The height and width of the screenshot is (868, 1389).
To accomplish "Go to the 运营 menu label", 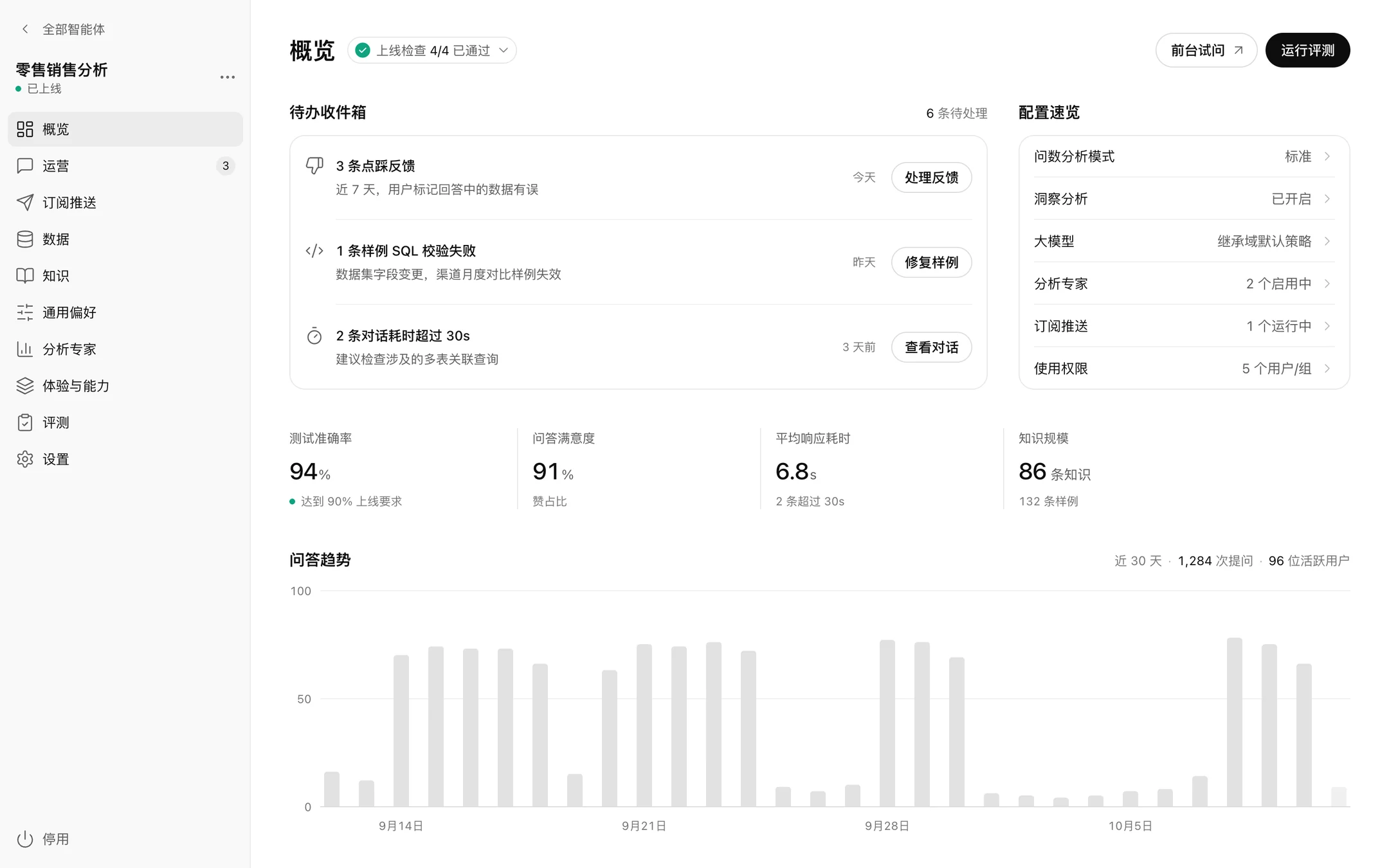I will (x=56, y=166).
